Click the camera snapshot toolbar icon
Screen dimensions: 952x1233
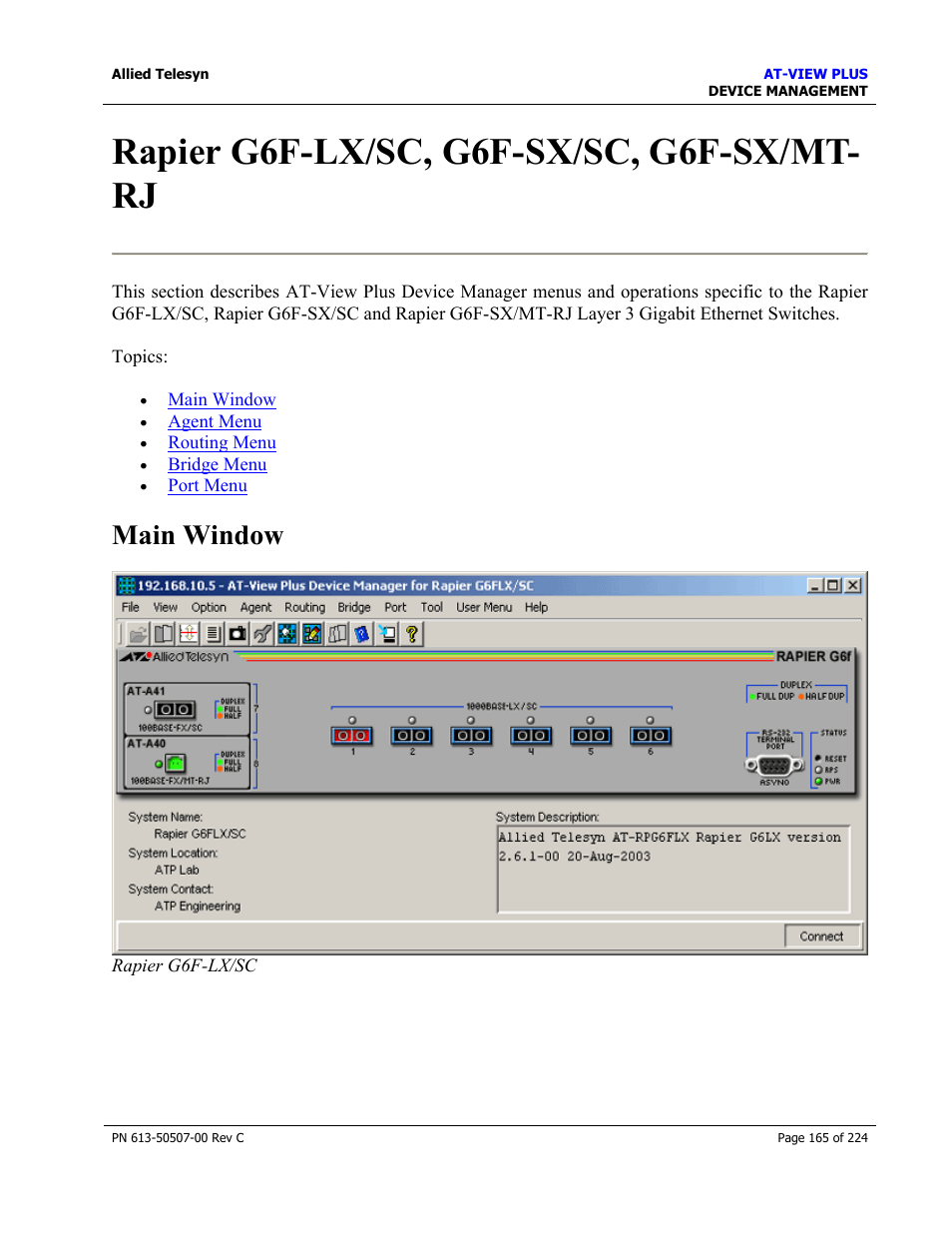pyautogui.click(x=238, y=634)
